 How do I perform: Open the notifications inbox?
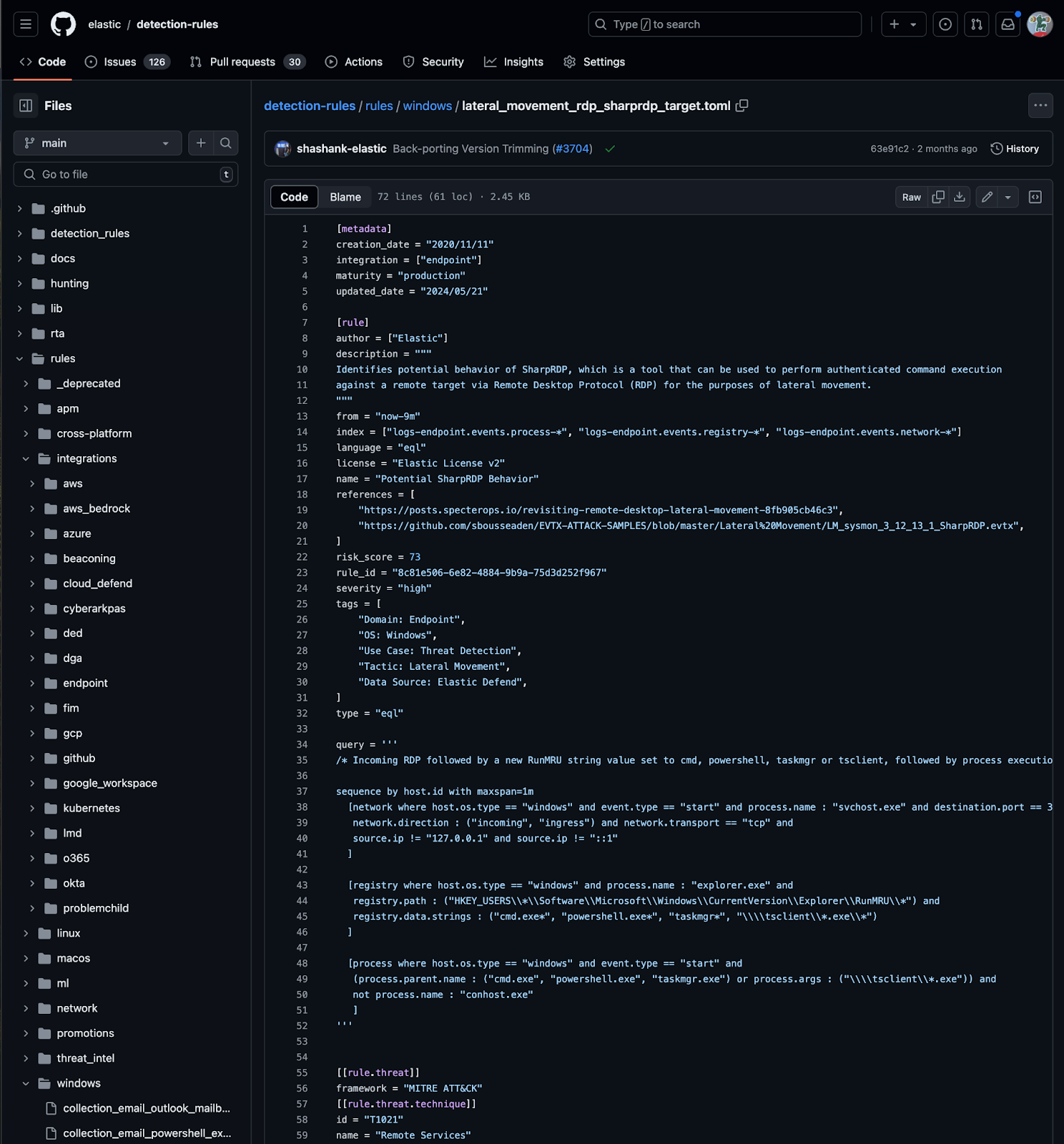1008,24
